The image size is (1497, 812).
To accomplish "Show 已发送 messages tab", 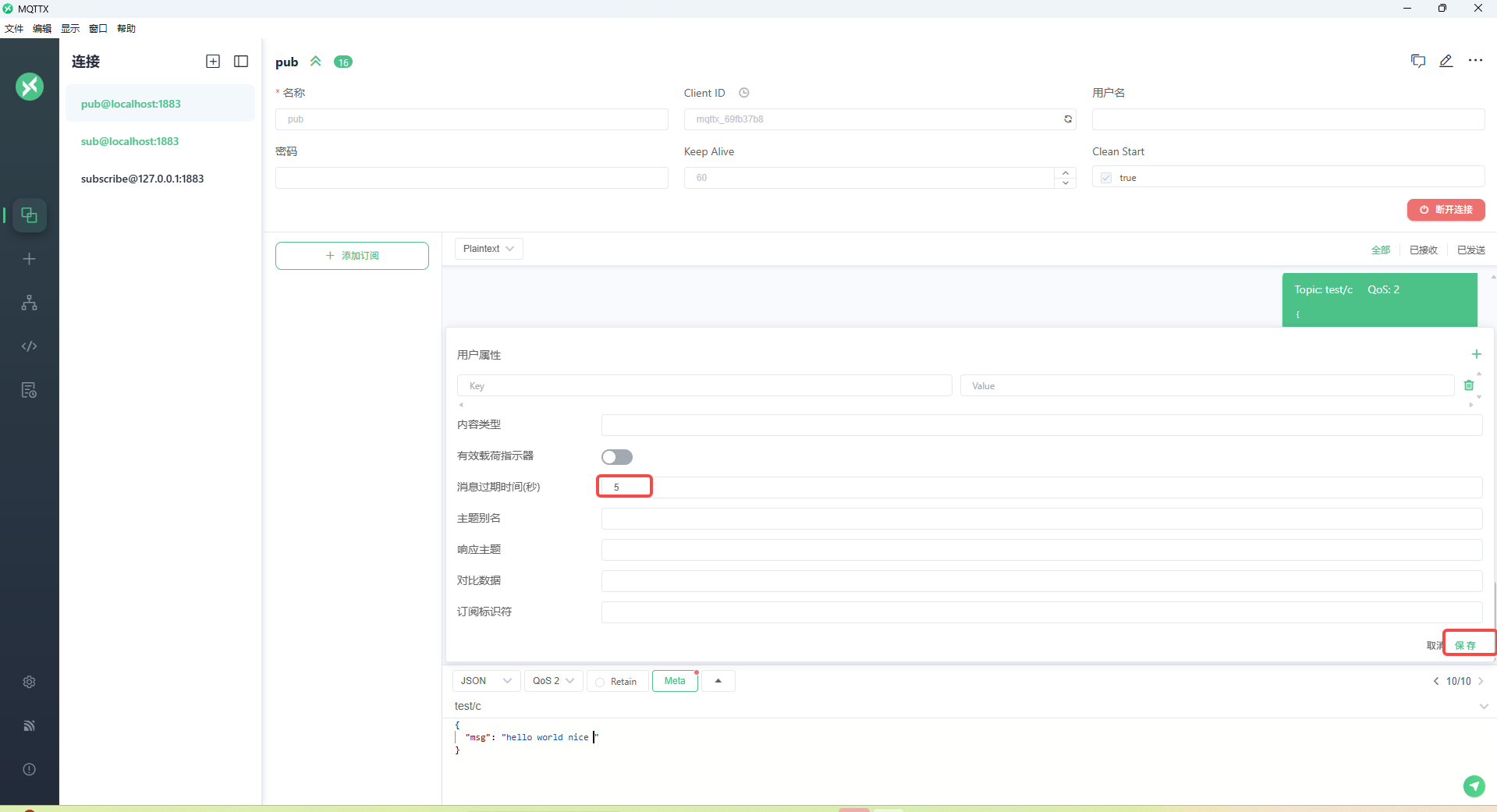I will pyautogui.click(x=1471, y=250).
